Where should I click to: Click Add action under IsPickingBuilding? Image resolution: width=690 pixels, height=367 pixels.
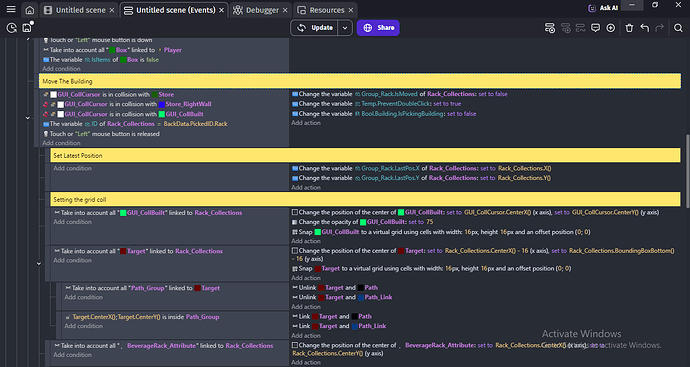[306, 123]
